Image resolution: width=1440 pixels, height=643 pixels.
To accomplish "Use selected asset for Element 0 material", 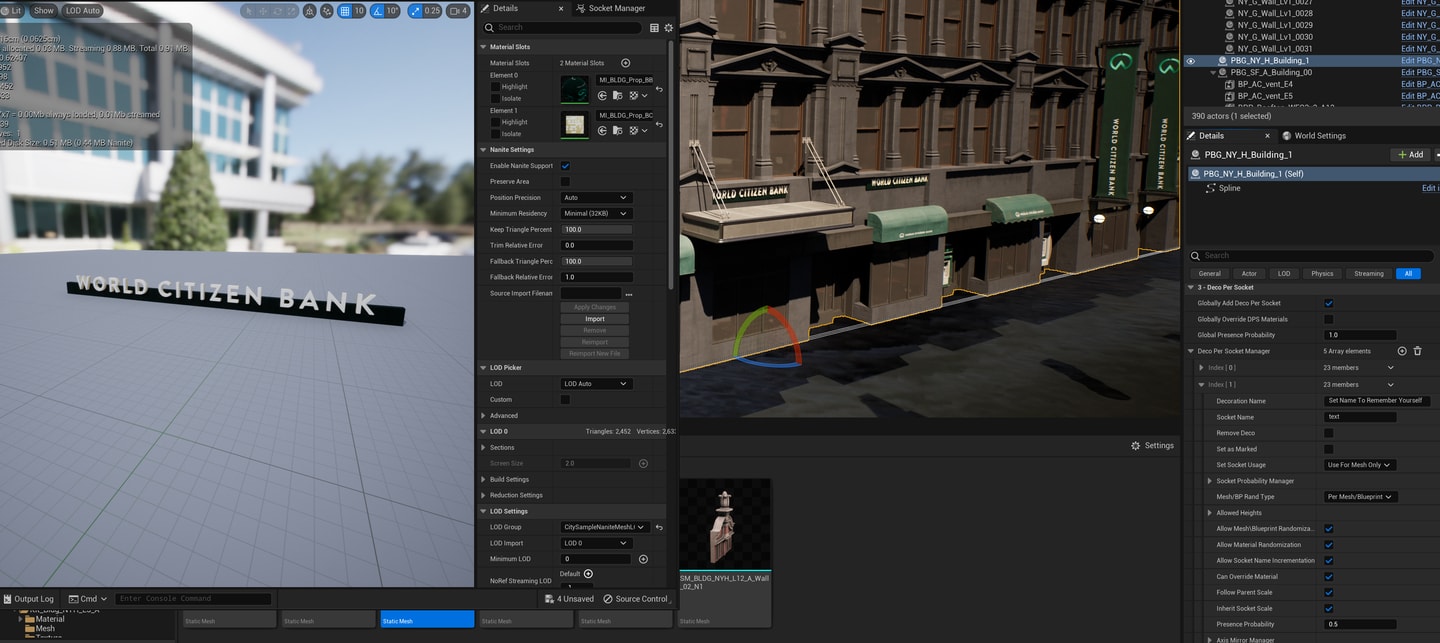I will click(603, 95).
